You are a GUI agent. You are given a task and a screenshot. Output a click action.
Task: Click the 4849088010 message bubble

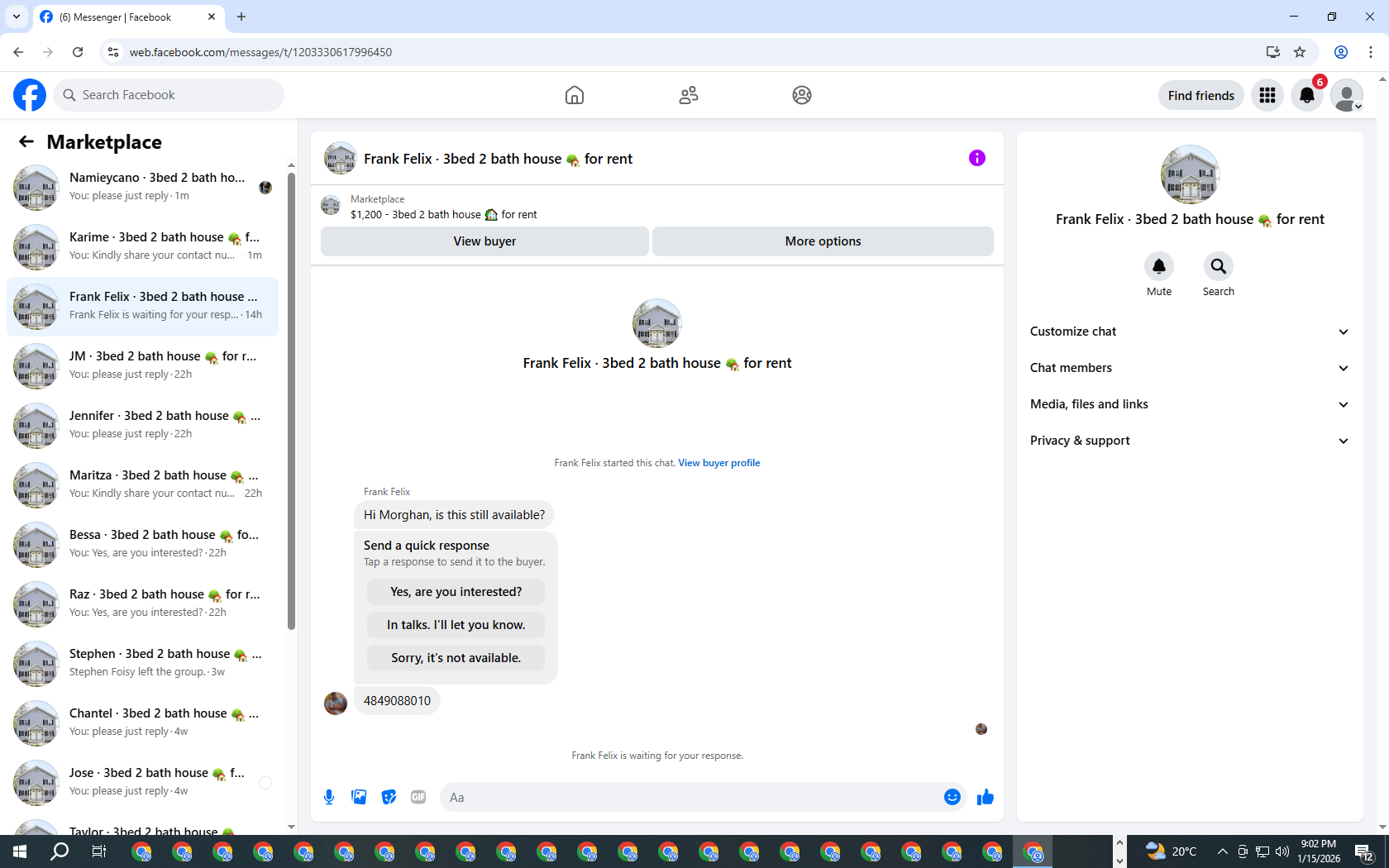[x=397, y=701]
